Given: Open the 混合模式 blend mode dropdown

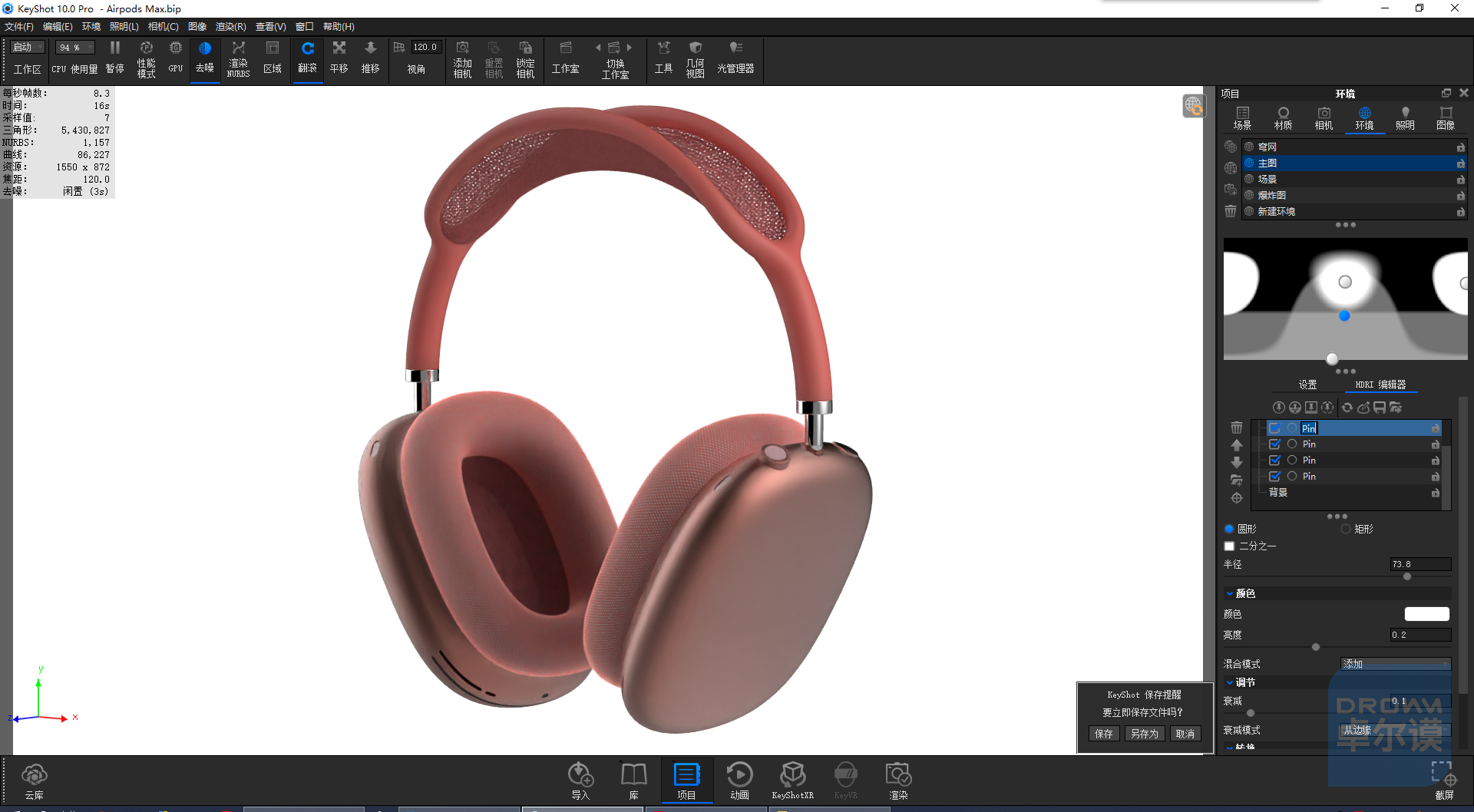Looking at the screenshot, I should coord(1396,664).
